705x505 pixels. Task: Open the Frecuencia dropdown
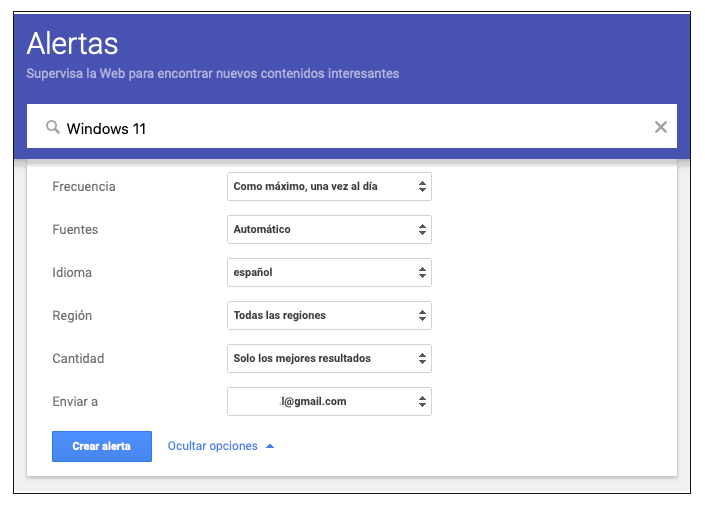tap(329, 187)
